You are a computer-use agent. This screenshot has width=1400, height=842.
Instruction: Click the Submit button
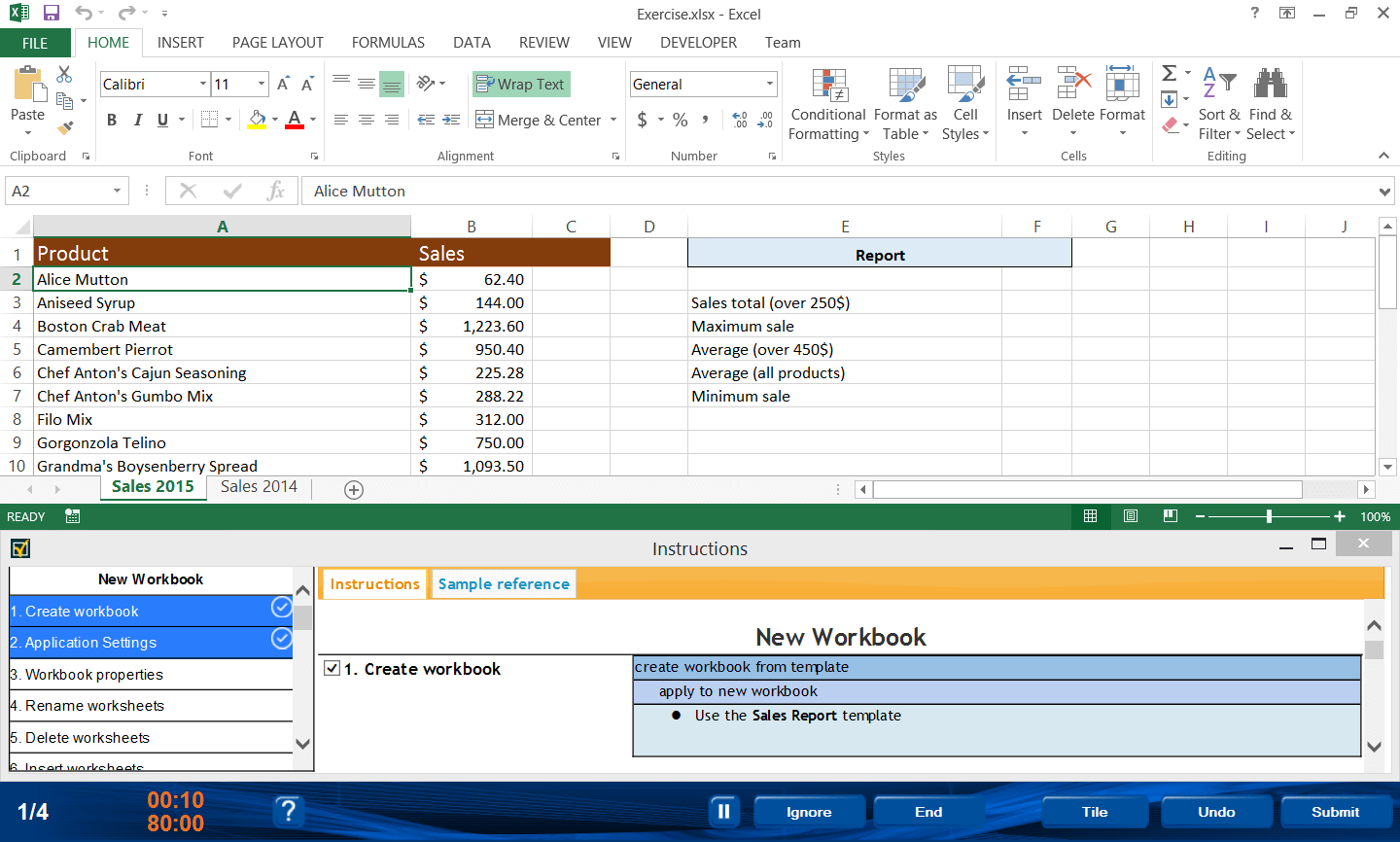click(1336, 812)
